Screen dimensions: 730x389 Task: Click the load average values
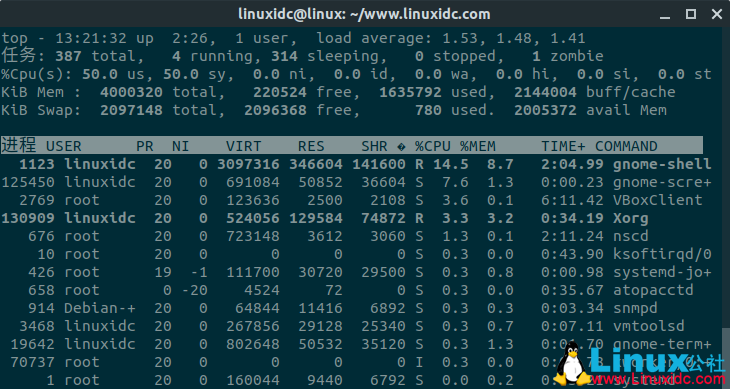click(x=514, y=38)
